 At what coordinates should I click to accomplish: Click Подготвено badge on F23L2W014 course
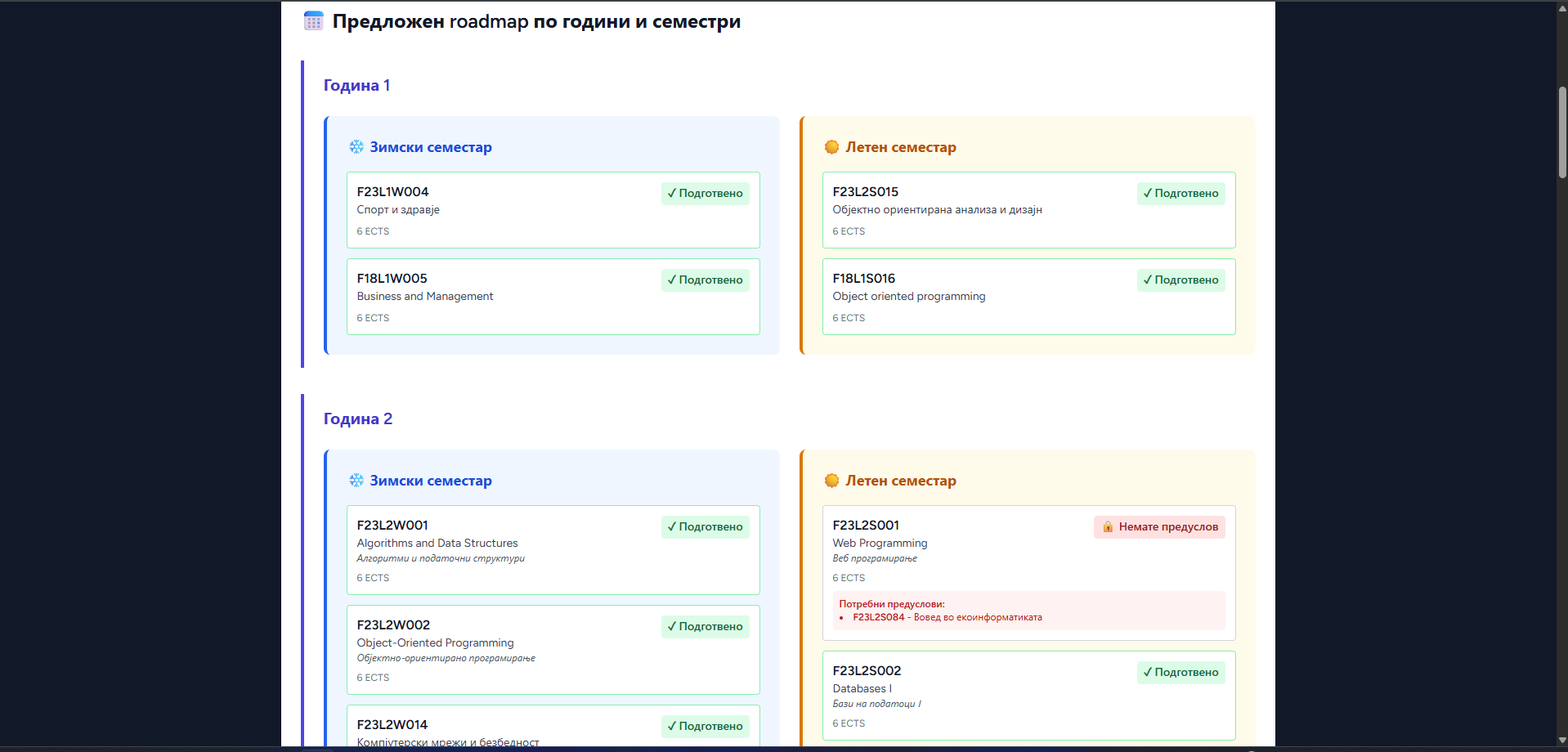(x=705, y=727)
